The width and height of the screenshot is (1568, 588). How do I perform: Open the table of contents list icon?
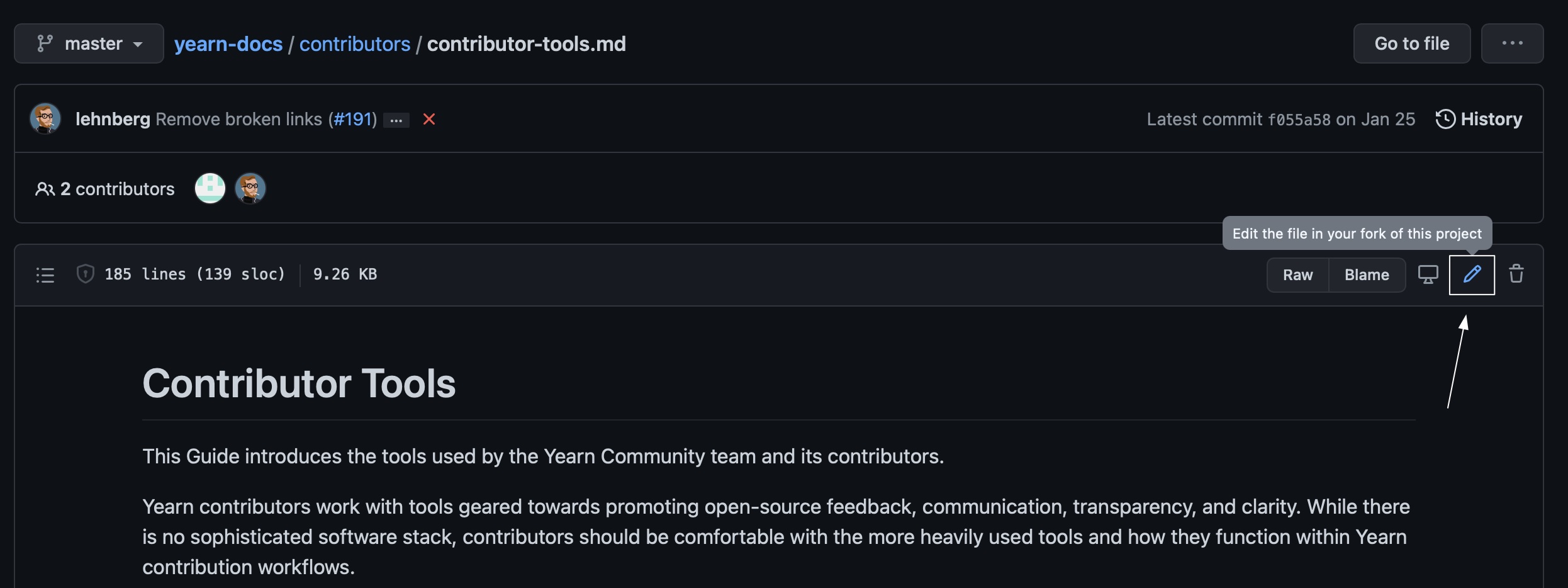(x=45, y=275)
